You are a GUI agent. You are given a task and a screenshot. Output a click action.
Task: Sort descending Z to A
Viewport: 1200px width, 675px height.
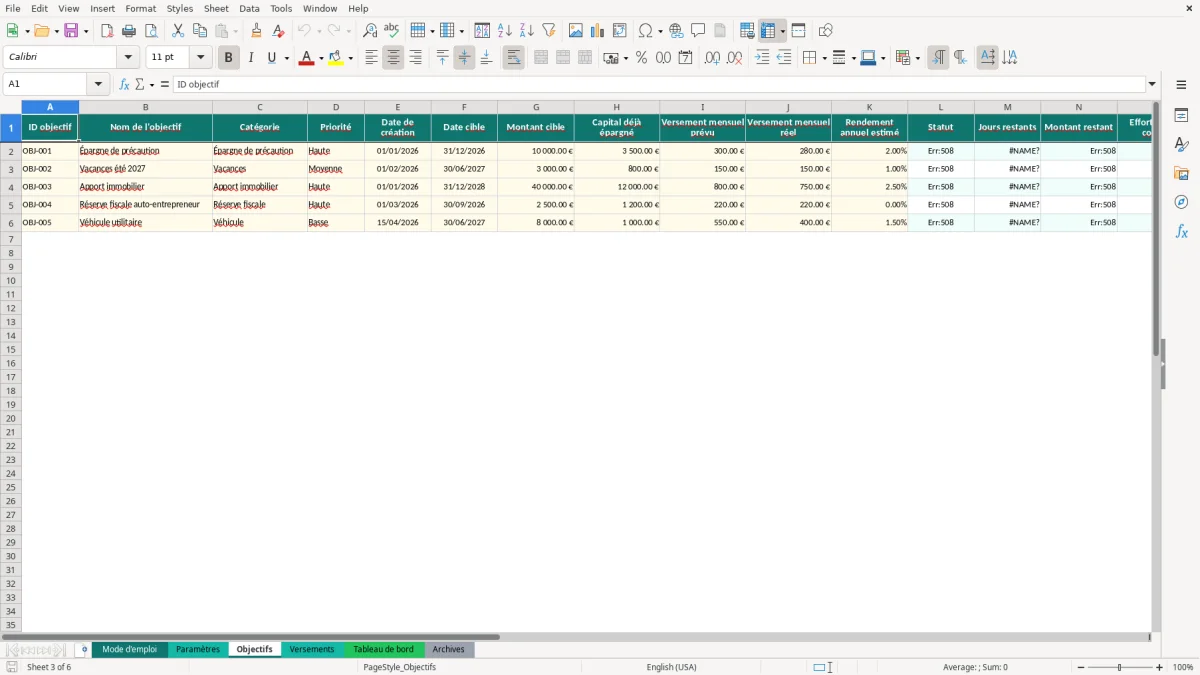[527, 31]
